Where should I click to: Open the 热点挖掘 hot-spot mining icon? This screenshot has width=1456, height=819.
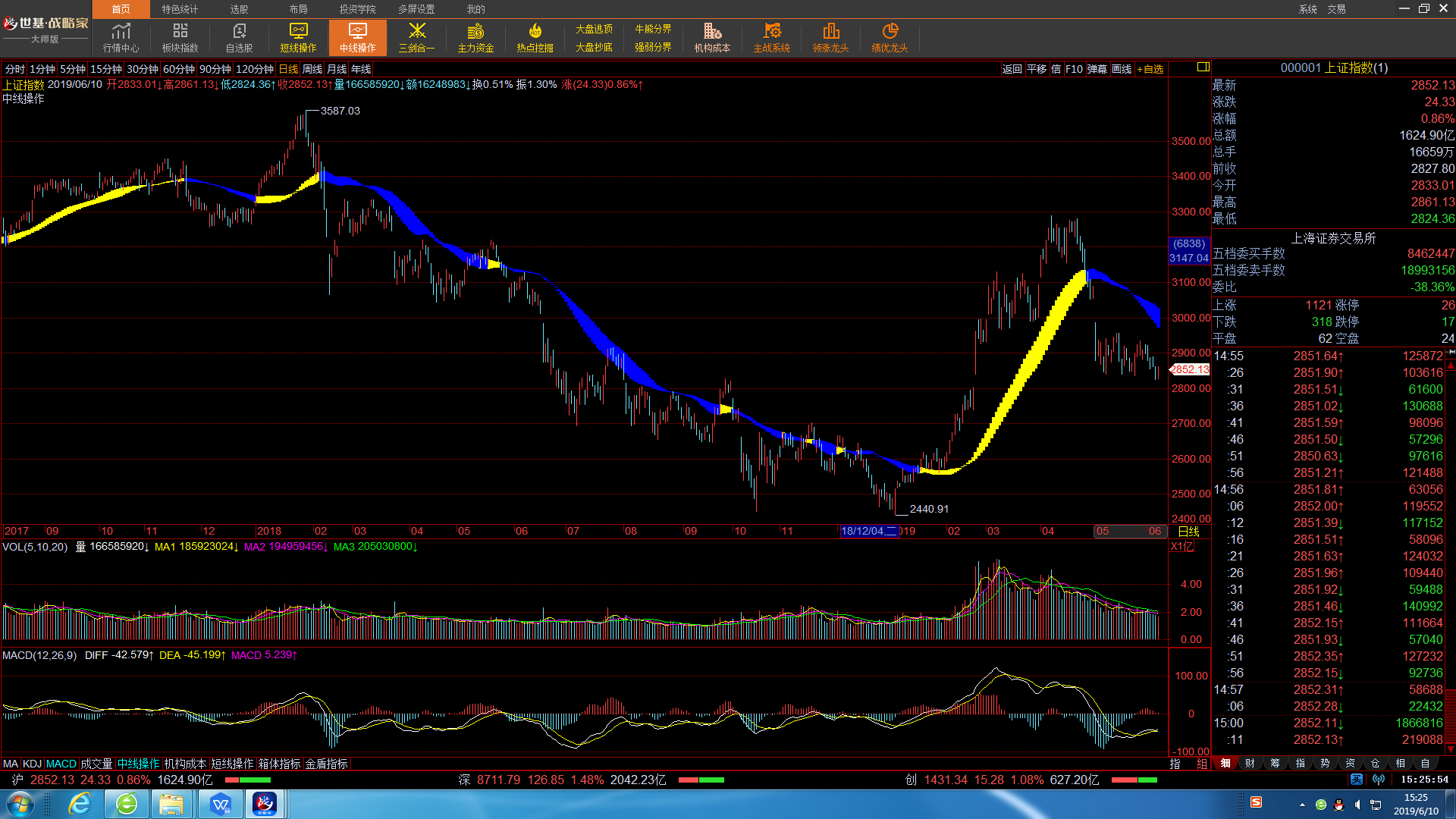tap(535, 38)
